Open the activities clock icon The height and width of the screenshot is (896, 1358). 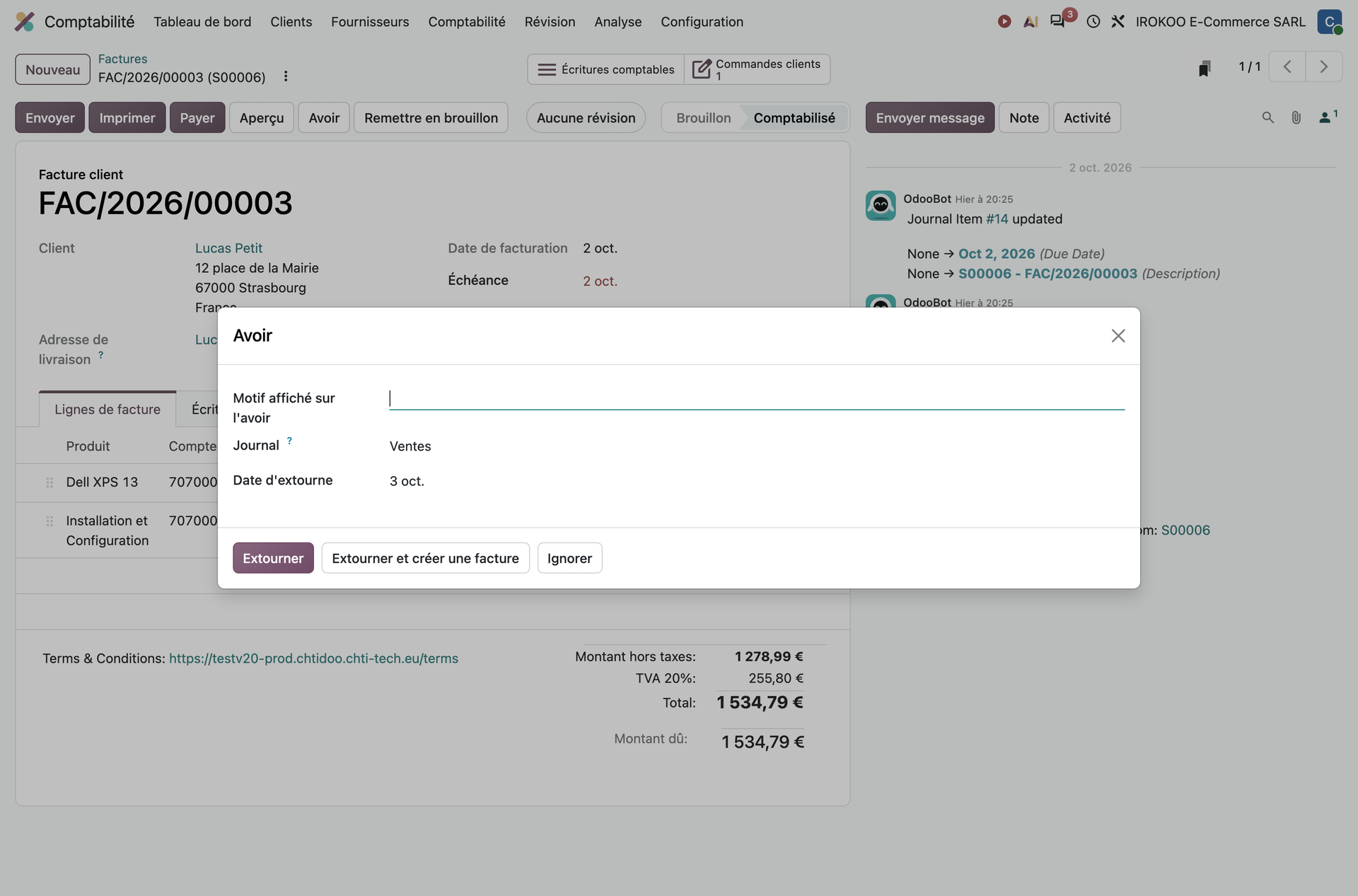(x=1093, y=22)
